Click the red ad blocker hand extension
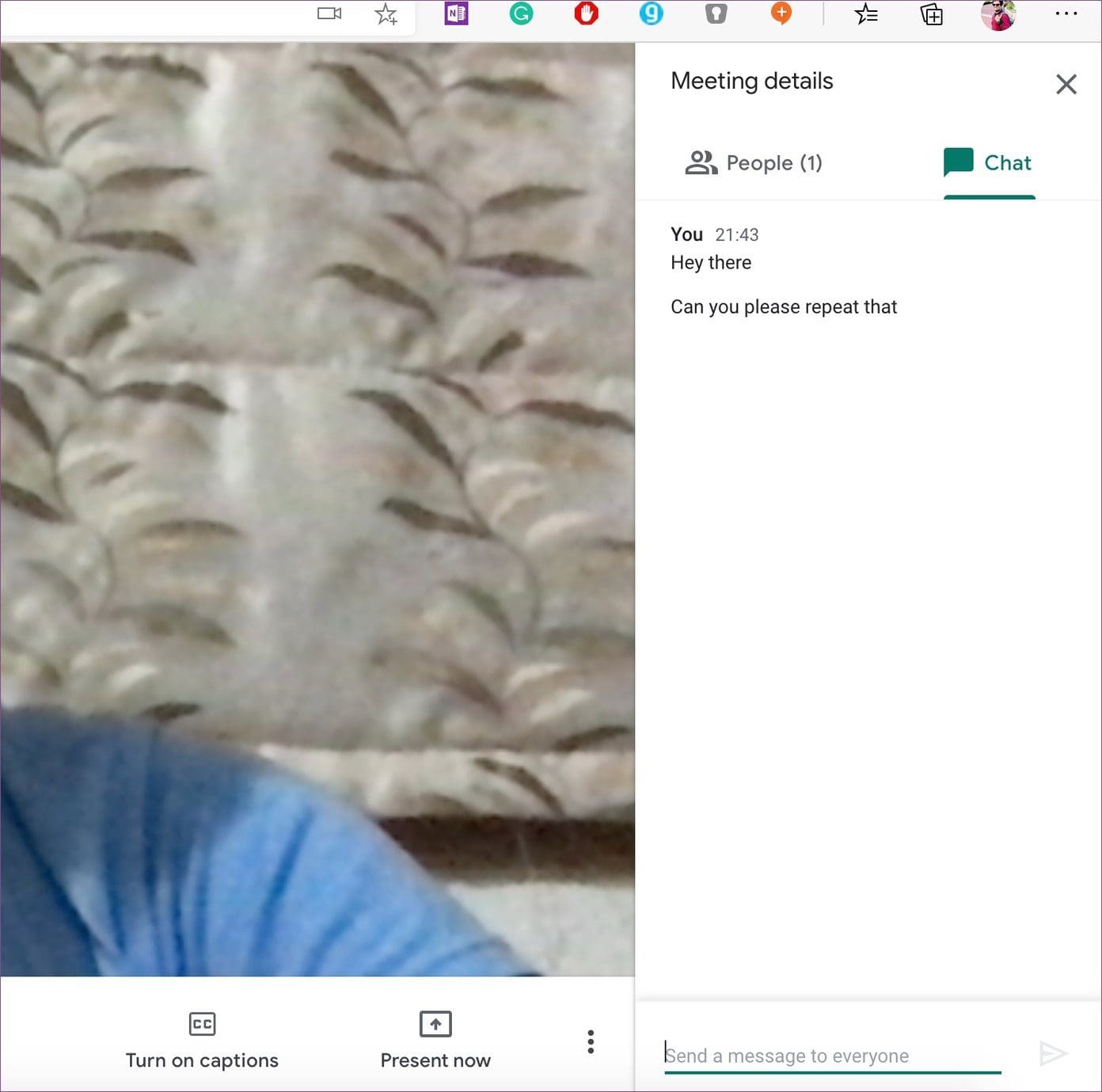The width and height of the screenshot is (1102, 1092). click(586, 13)
